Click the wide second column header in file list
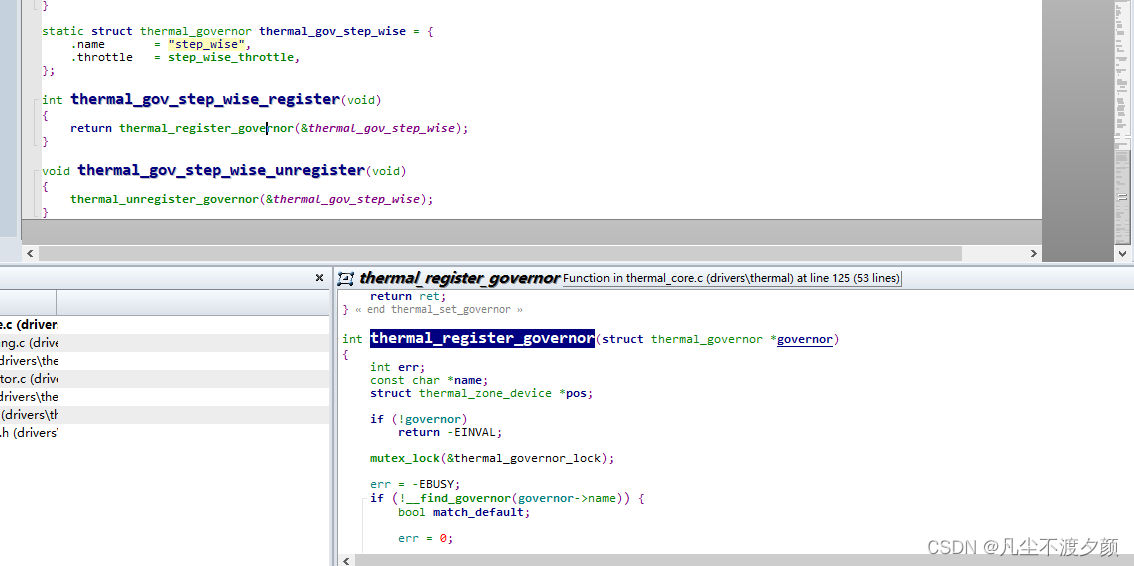1134x566 pixels. click(x=193, y=302)
